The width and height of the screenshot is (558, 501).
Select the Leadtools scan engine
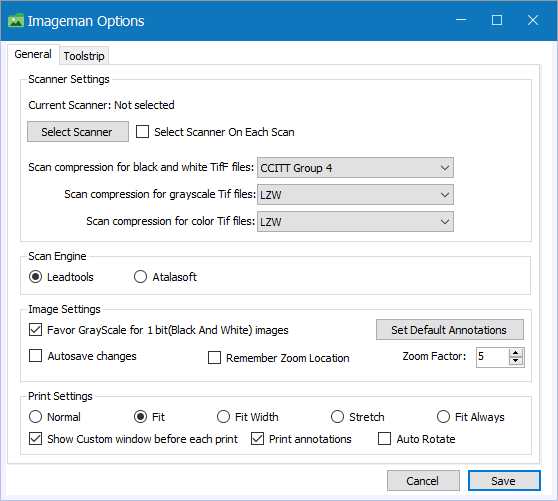[36, 277]
